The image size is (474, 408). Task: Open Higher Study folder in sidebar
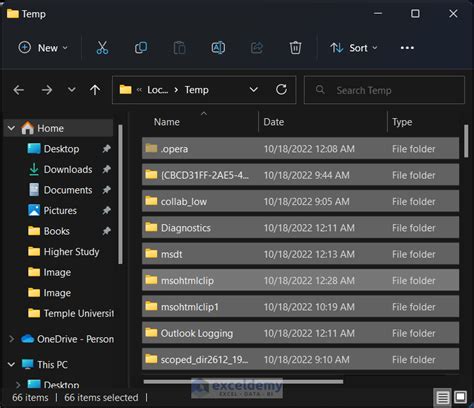(x=71, y=252)
